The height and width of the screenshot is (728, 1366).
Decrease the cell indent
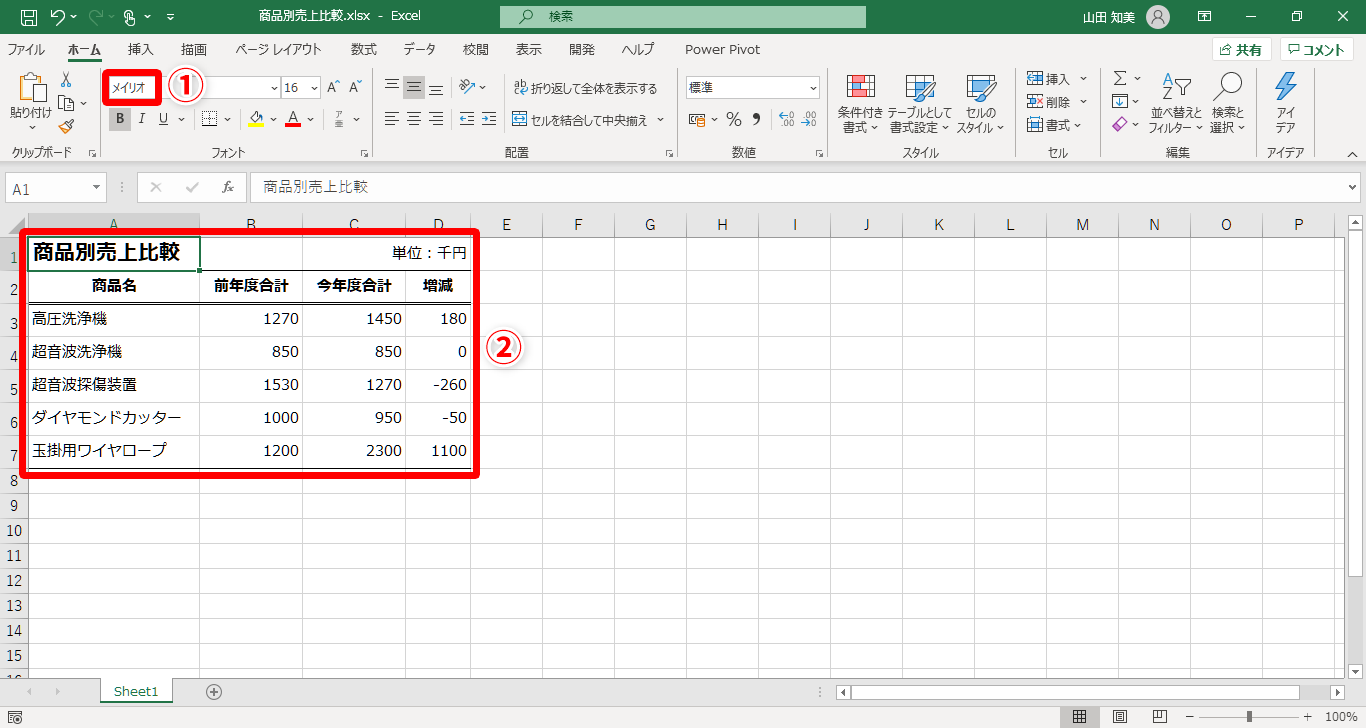(x=467, y=120)
